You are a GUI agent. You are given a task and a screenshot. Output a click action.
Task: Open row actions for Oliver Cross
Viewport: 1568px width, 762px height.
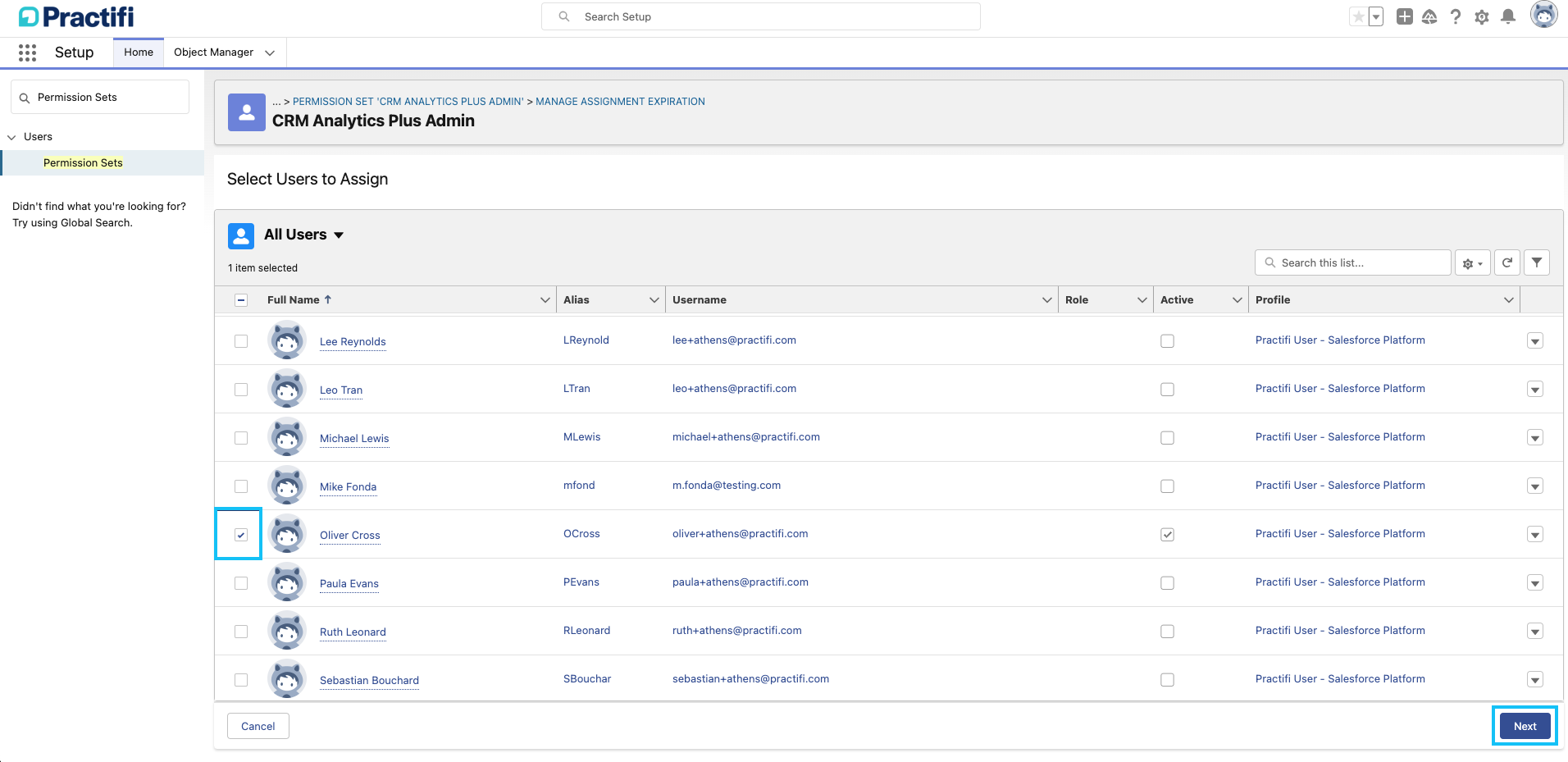pos(1535,535)
